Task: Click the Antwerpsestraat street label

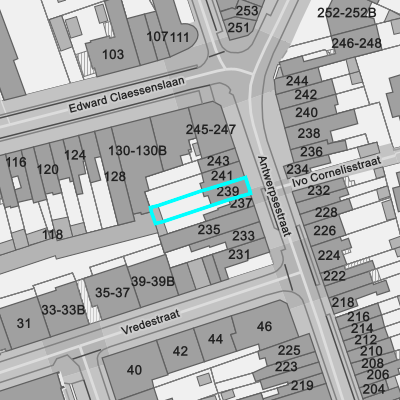Action: [x=274, y=196]
